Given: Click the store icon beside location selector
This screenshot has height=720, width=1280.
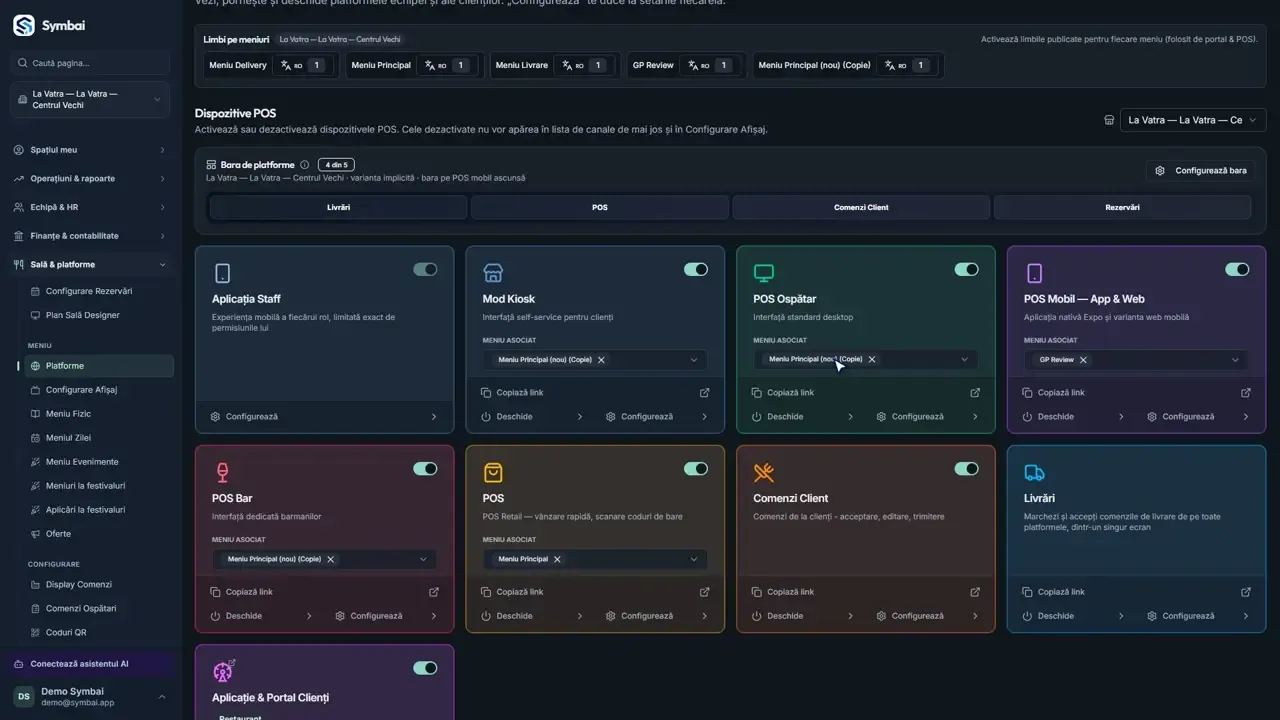Looking at the screenshot, I should pyautogui.click(x=1109, y=120).
